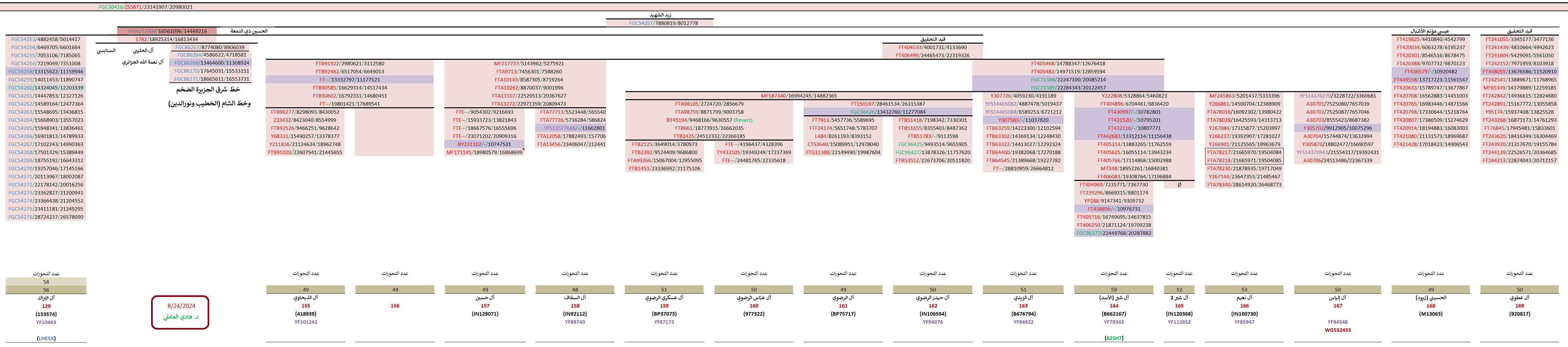Select sample number 169
The height and width of the screenshot is (347, 1568).
pyautogui.click(x=1519, y=306)
